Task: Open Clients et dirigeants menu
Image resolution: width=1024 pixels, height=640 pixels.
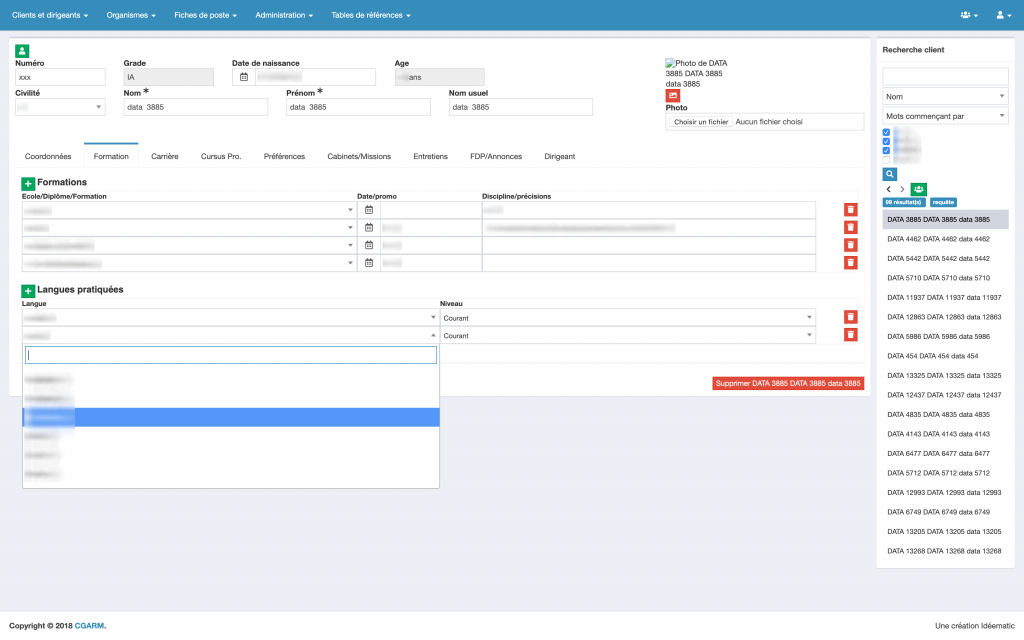Action: pos(50,15)
